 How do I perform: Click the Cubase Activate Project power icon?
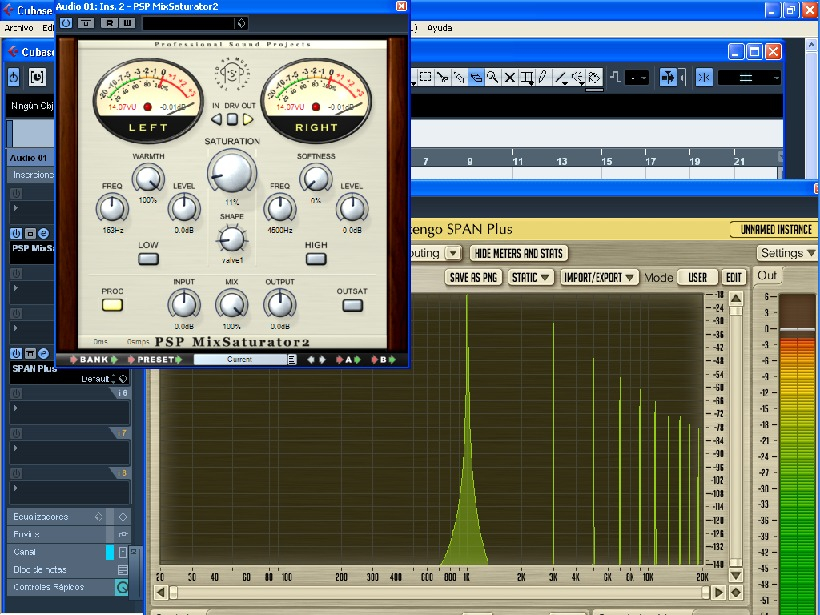tap(14, 77)
